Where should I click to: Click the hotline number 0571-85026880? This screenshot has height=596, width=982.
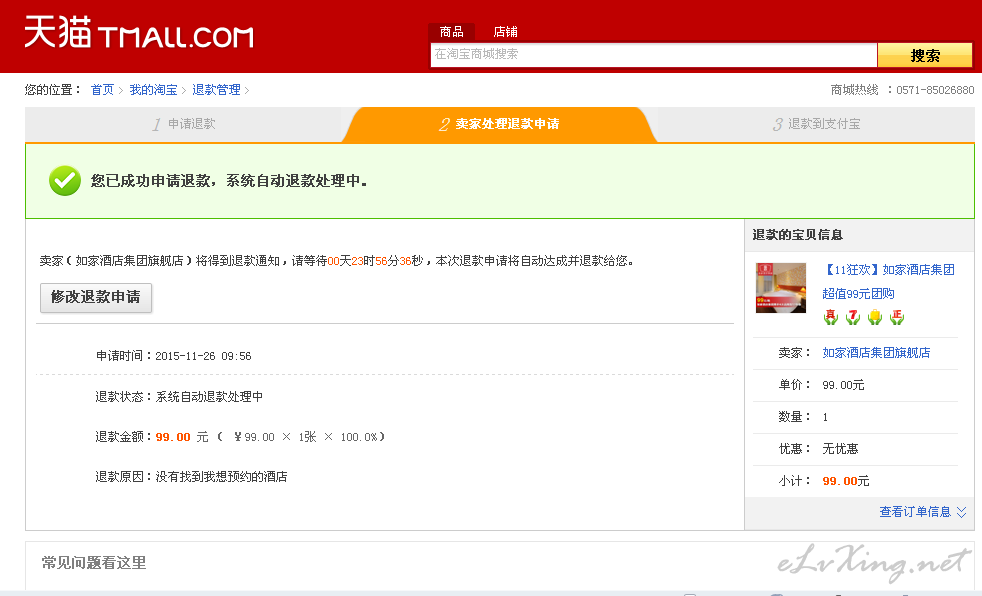tap(935, 90)
